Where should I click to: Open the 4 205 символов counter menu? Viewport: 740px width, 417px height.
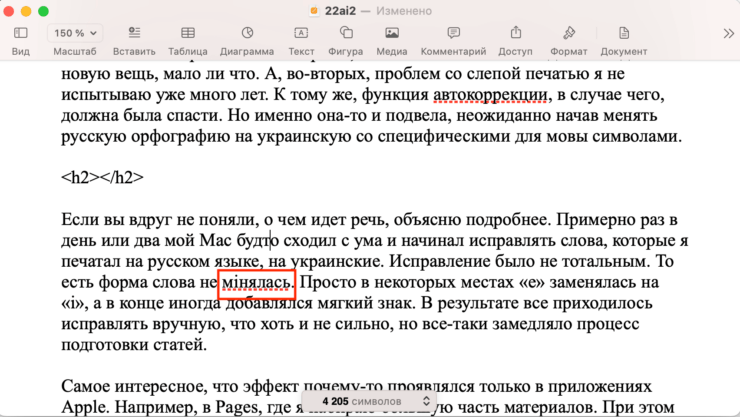372,401
